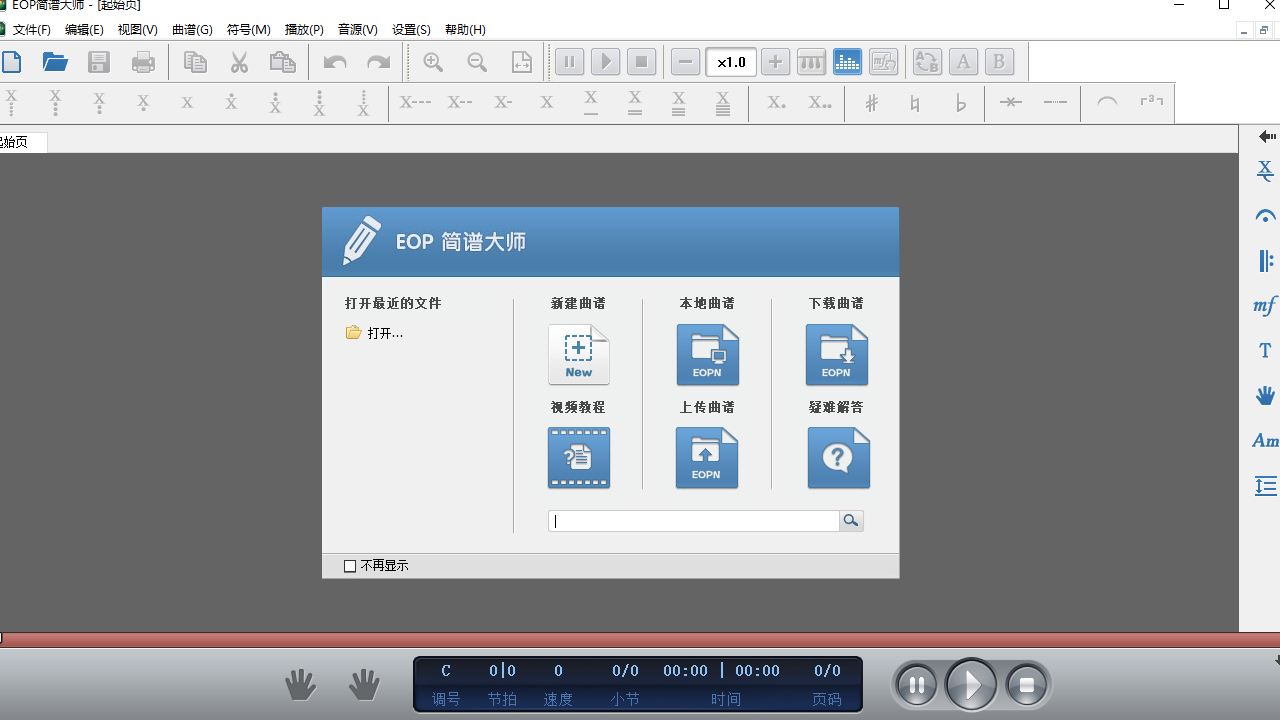The width and height of the screenshot is (1280, 720).
Task: Click the B section marker button
Action: [999, 62]
